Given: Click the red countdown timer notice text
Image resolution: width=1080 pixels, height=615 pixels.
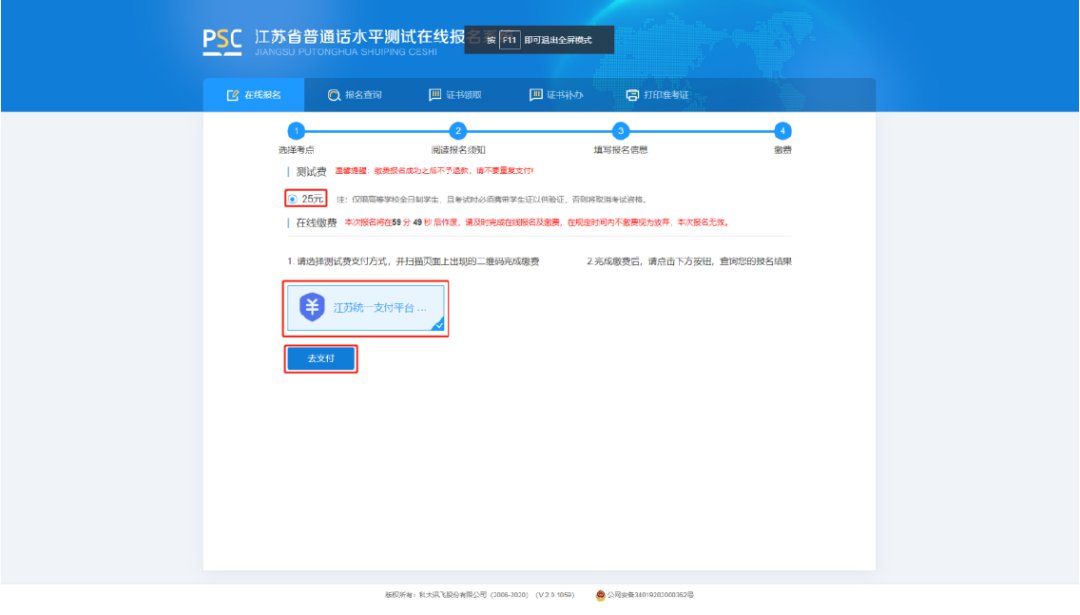Looking at the screenshot, I should (x=536, y=222).
